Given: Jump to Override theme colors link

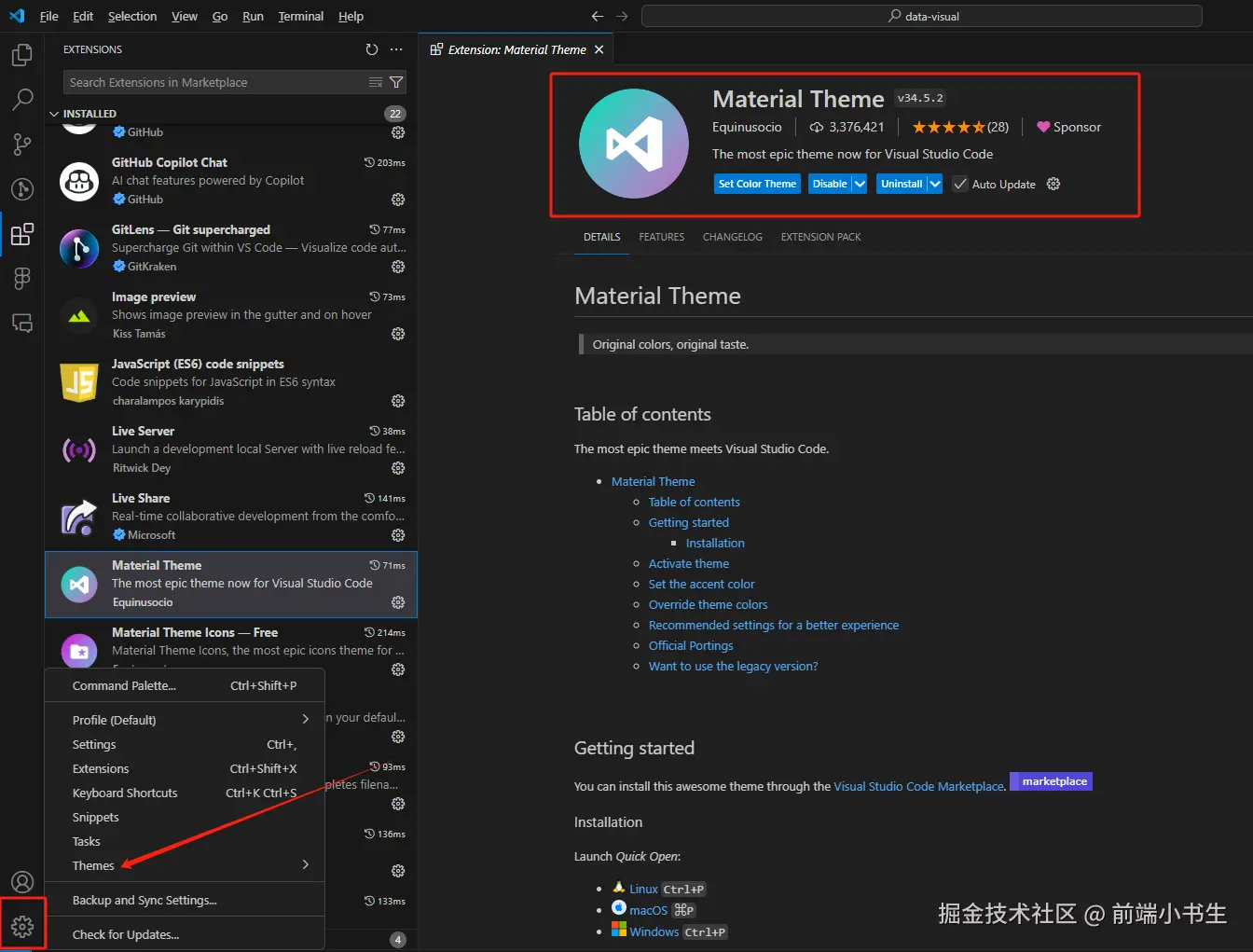Looking at the screenshot, I should pyautogui.click(x=709, y=604).
